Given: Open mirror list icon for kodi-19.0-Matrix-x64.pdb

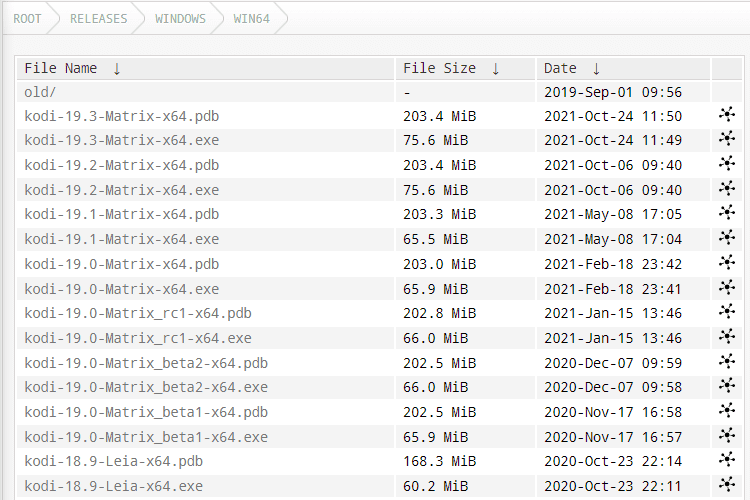Looking at the screenshot, I should pos(727,263).
